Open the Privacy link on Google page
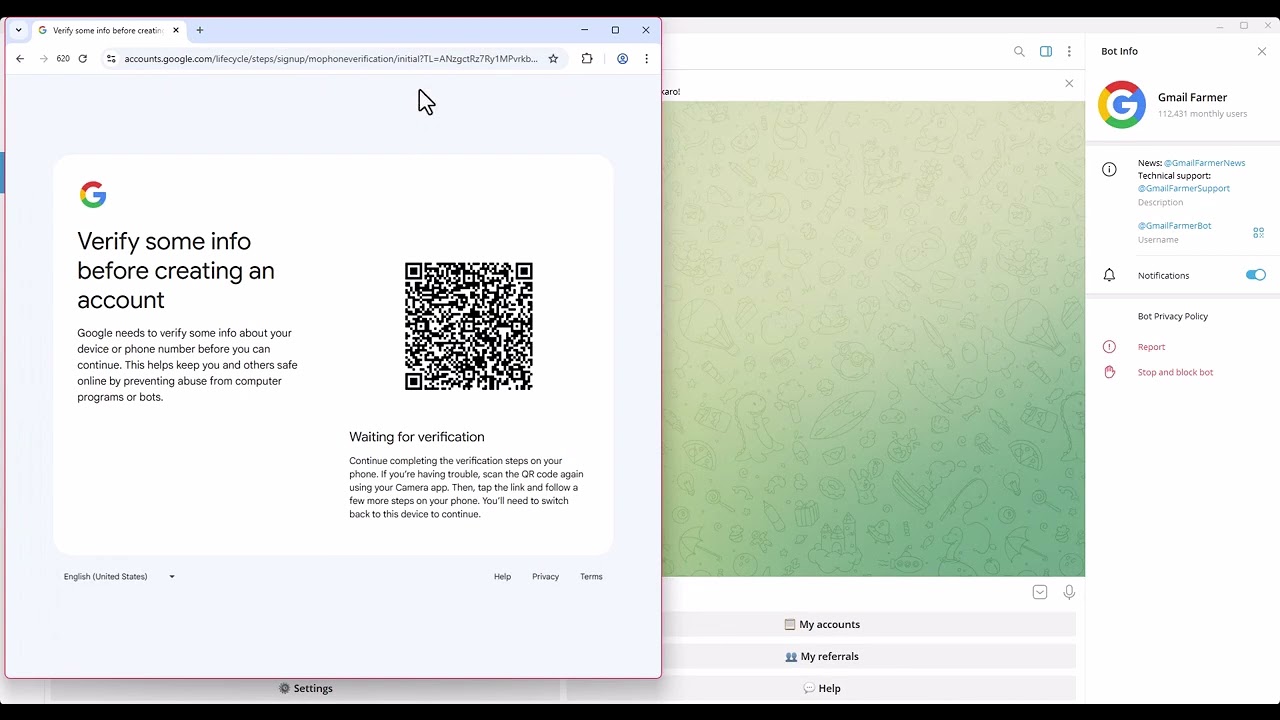Viewport: 1280px width, 720px height. (545, 577)
